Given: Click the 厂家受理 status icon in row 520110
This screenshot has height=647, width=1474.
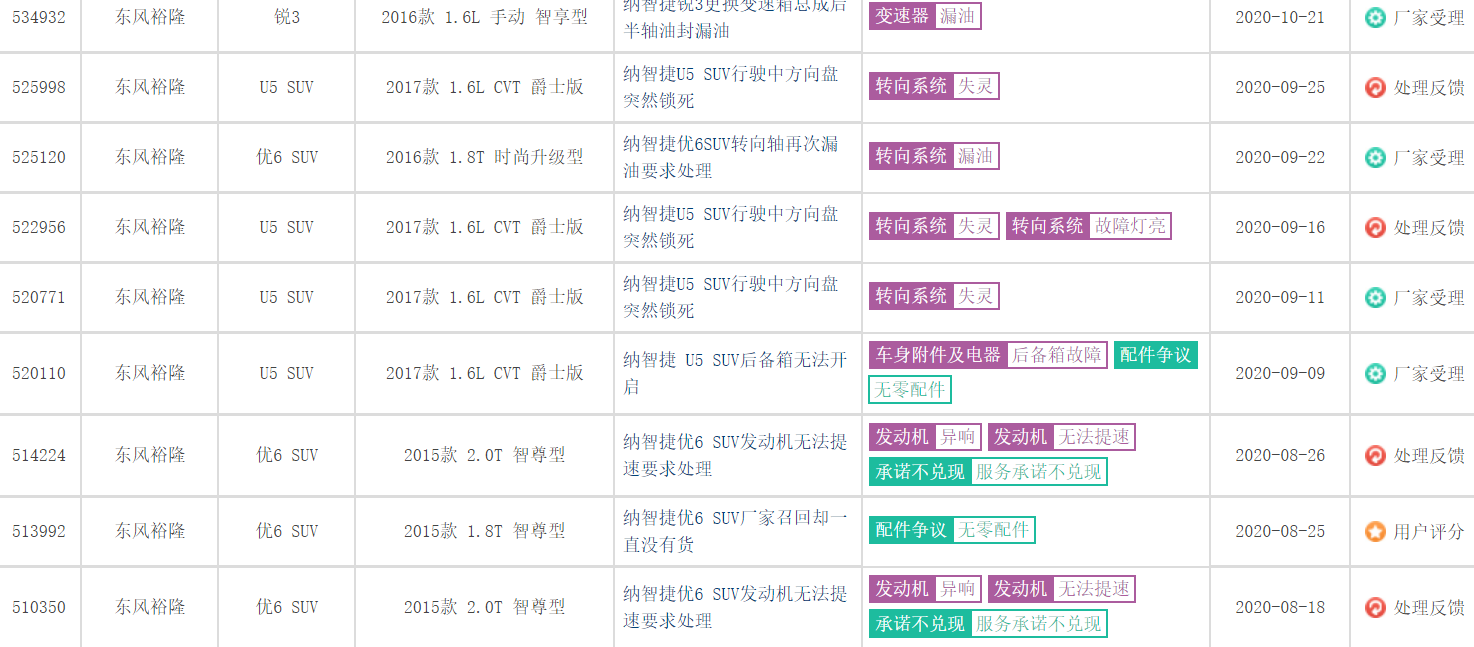Looking at the screenshot, I should (1375, 373).
